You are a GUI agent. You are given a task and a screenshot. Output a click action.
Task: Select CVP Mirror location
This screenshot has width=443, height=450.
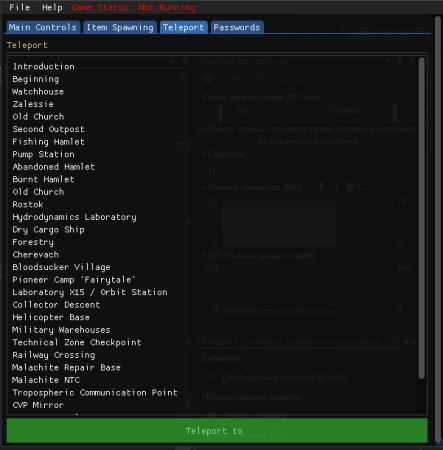coord(38,405)
